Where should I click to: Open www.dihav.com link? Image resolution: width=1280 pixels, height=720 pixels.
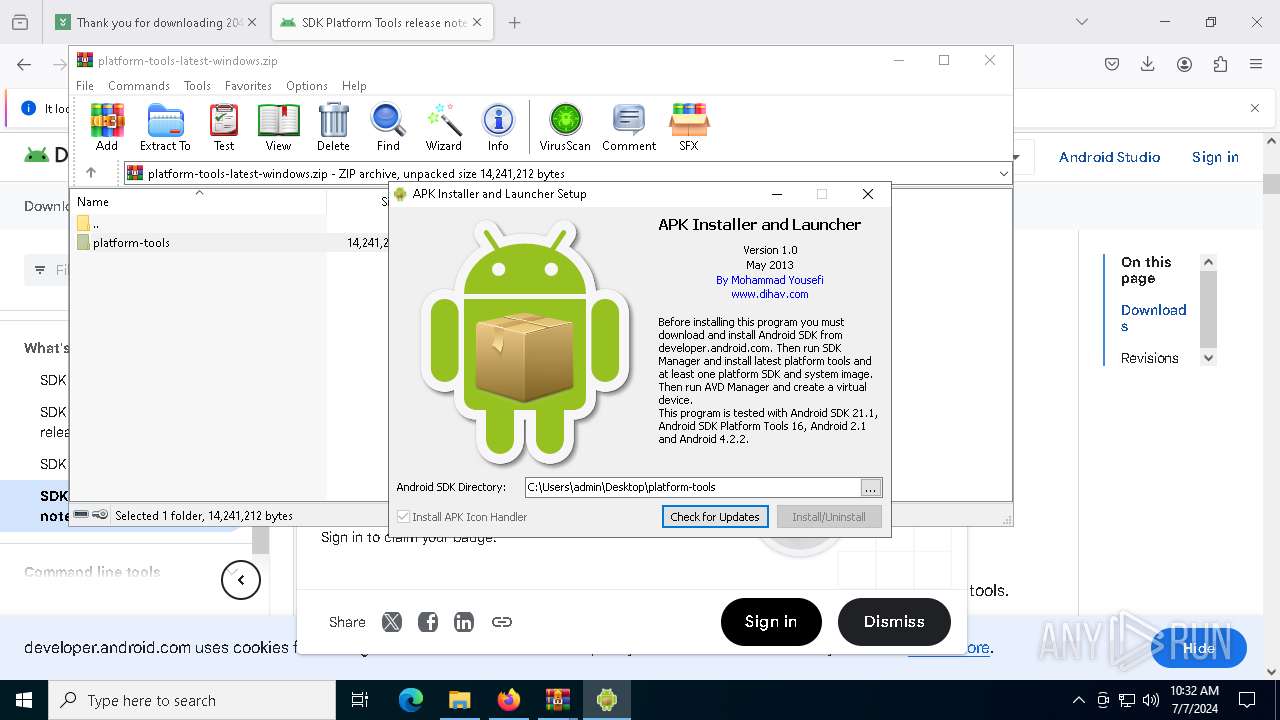coord(769,294)
